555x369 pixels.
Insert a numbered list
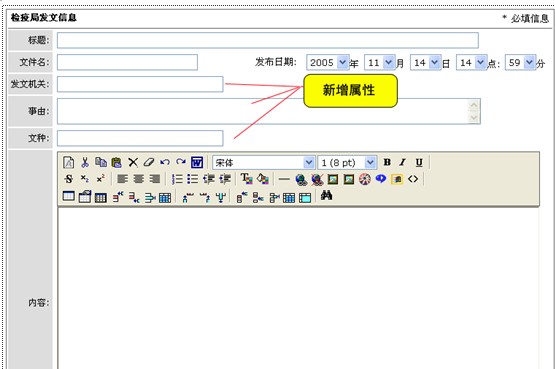coord(177,179)
